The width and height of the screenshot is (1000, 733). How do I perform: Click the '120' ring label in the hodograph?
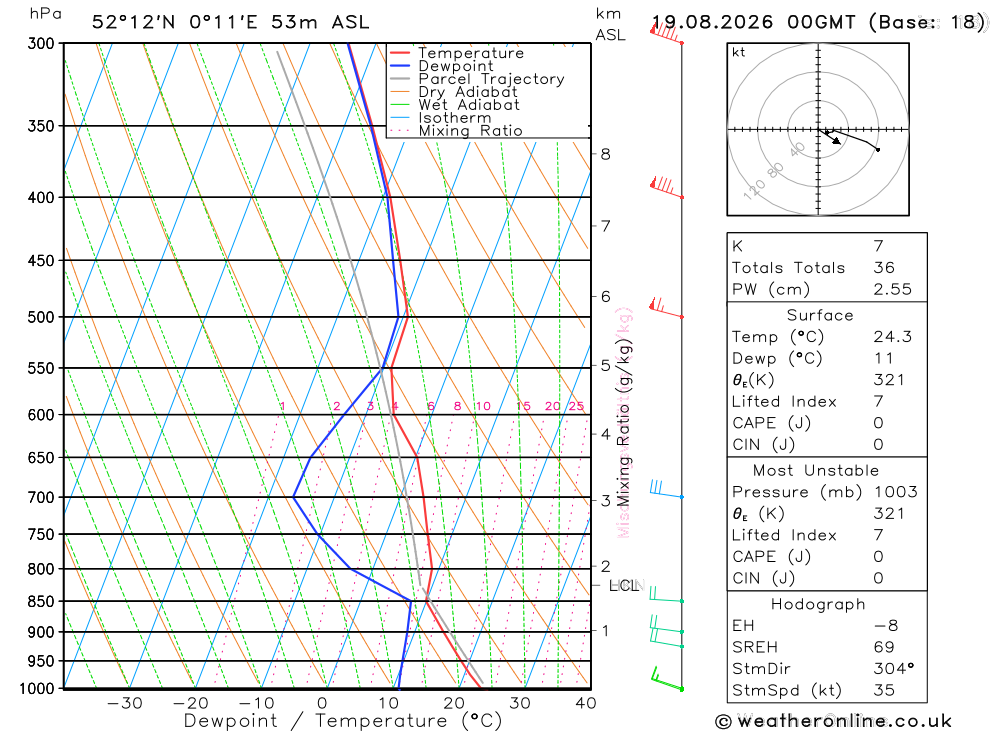(x=754, y=189)
